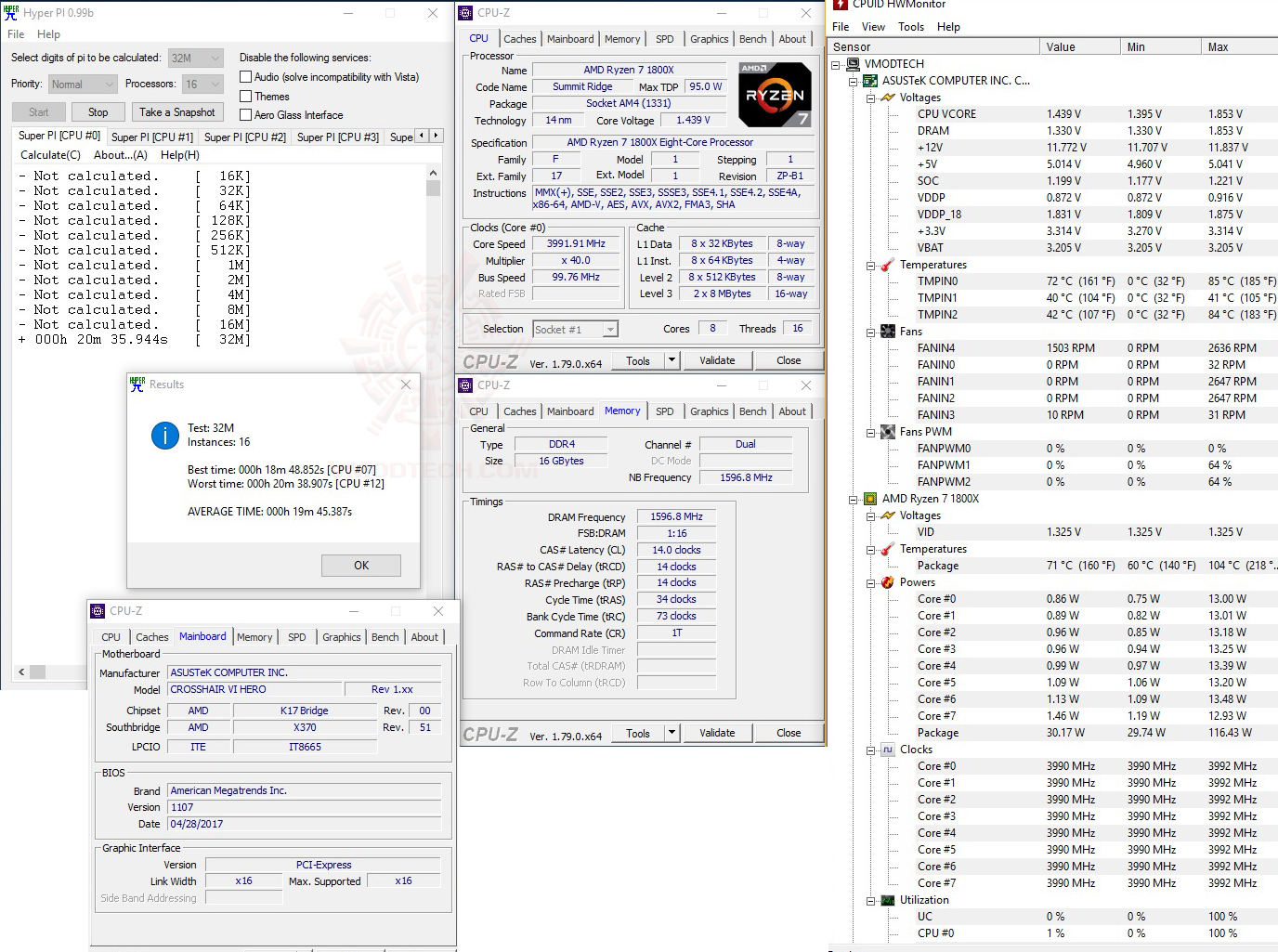Collapse the Utilization group in HWMonitor

[870, 900]
